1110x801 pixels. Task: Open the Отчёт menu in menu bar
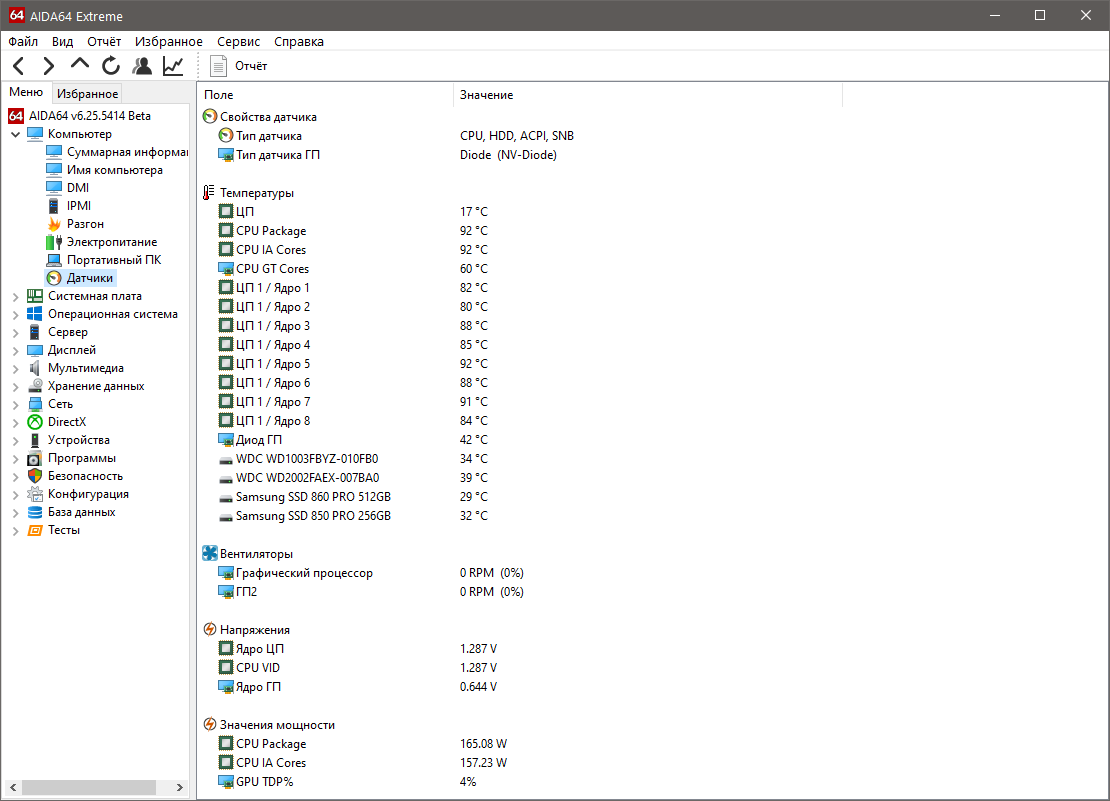tap(104, 42)
